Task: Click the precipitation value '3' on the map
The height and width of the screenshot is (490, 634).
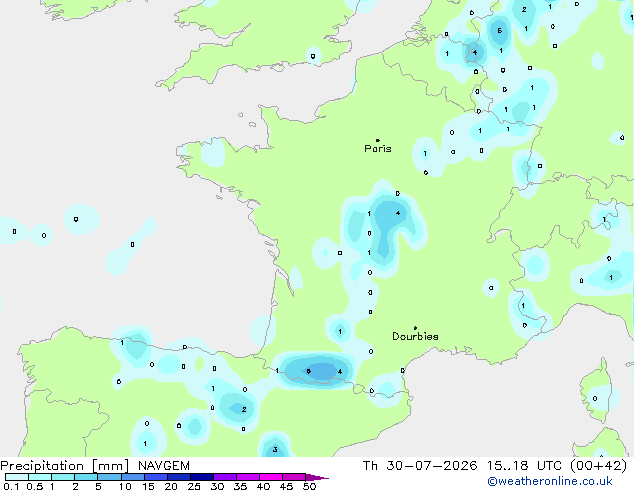Action: pyautogui.click(x=275, y=450)
